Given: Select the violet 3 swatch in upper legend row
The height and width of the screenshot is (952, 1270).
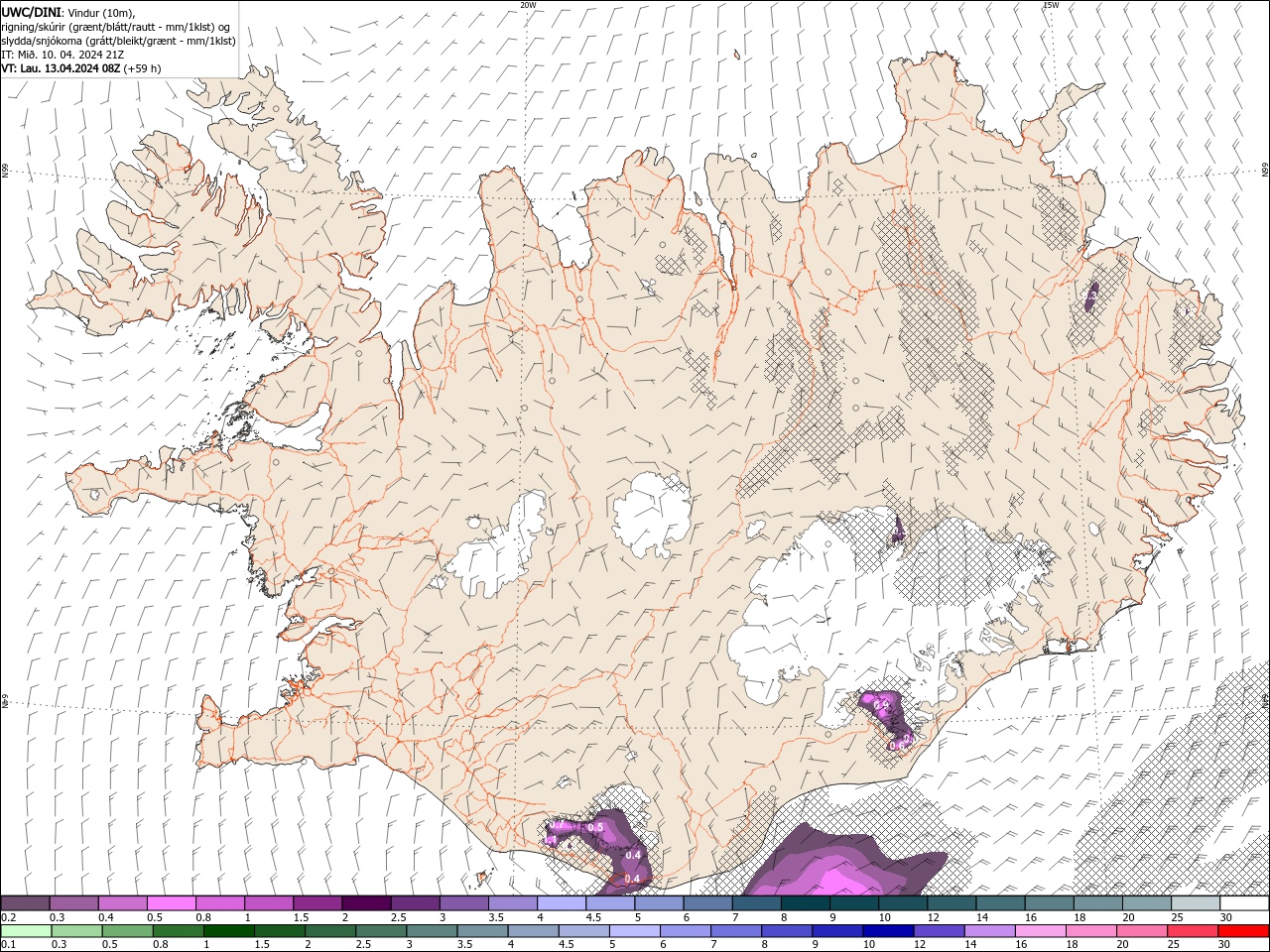Looking at the screenshot, I should (464, 903).
